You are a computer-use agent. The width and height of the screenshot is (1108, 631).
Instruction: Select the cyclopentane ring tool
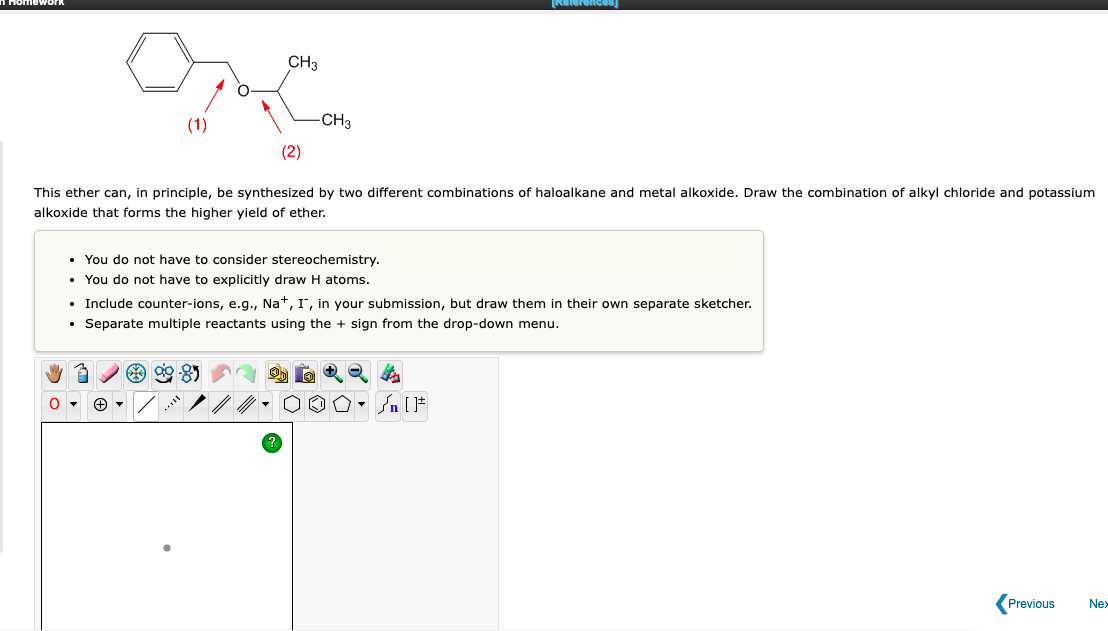pyautogui.click(x=342, y=405)
